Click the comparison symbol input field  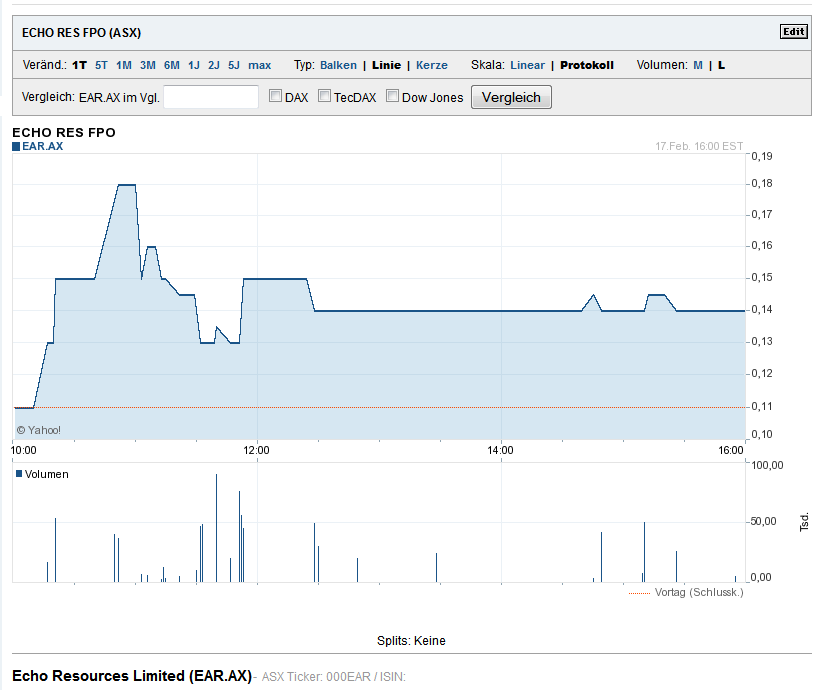211,97
